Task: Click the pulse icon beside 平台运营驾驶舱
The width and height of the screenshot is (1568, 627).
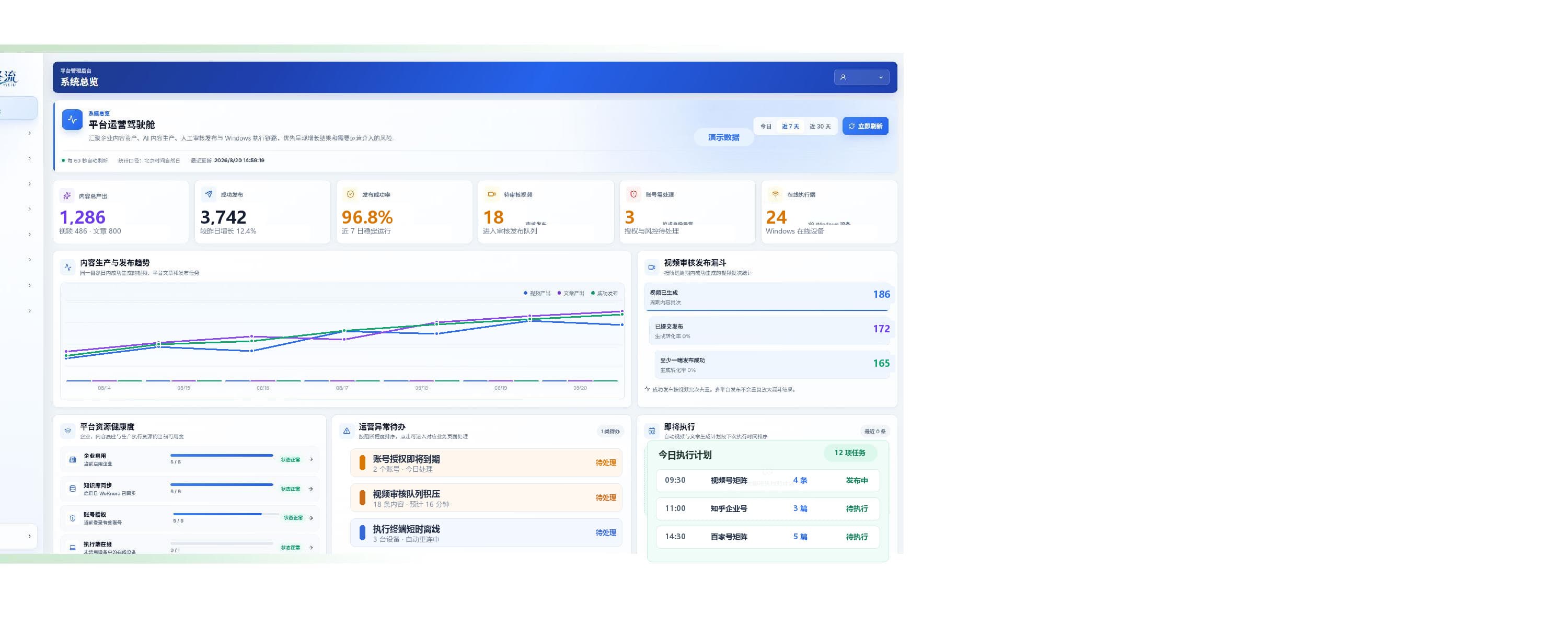Action: [x=72, y=120]
